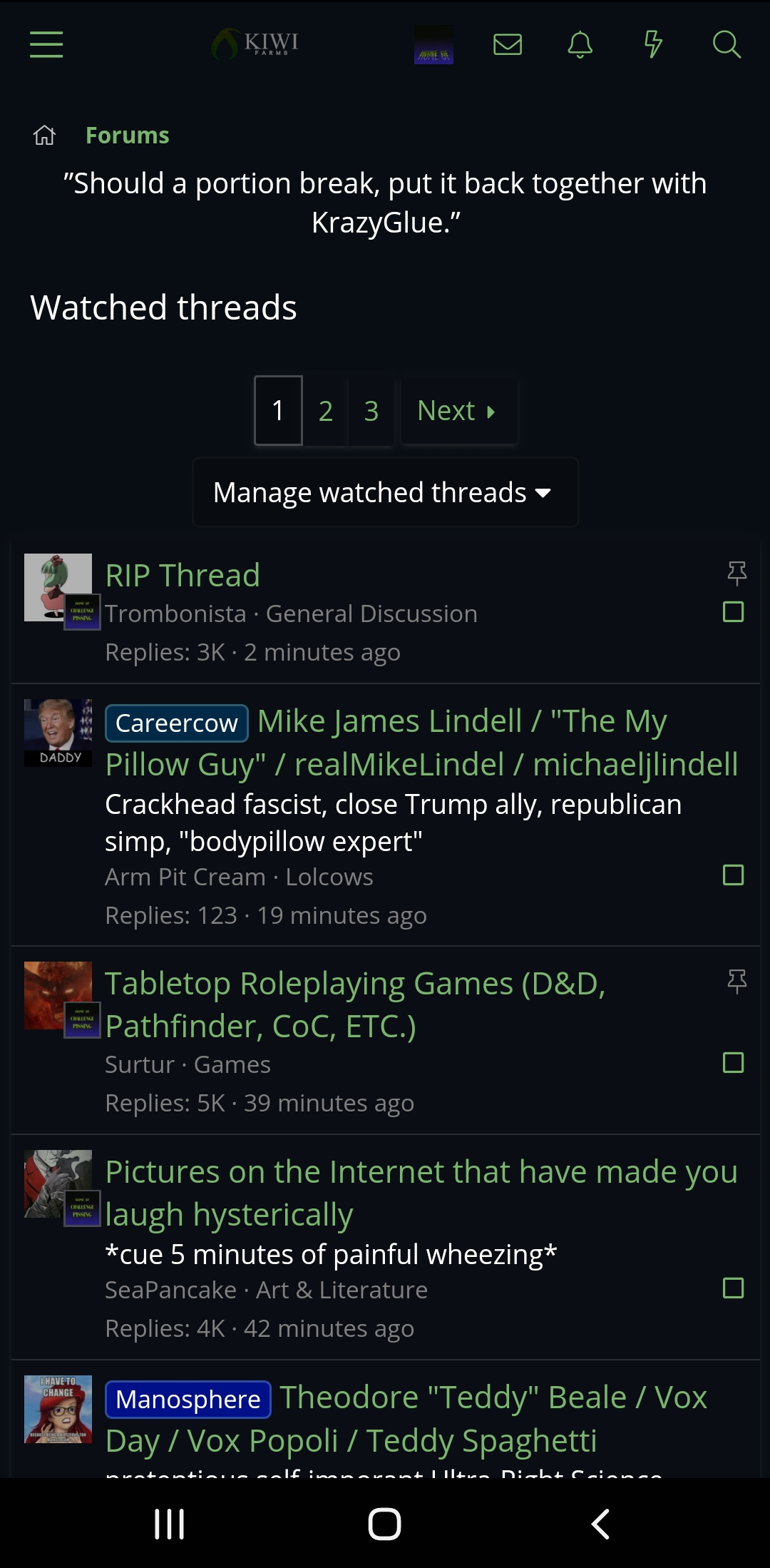Open the search magnifier icon
This screenshot has width=770, height=1568.
(727, 44)
